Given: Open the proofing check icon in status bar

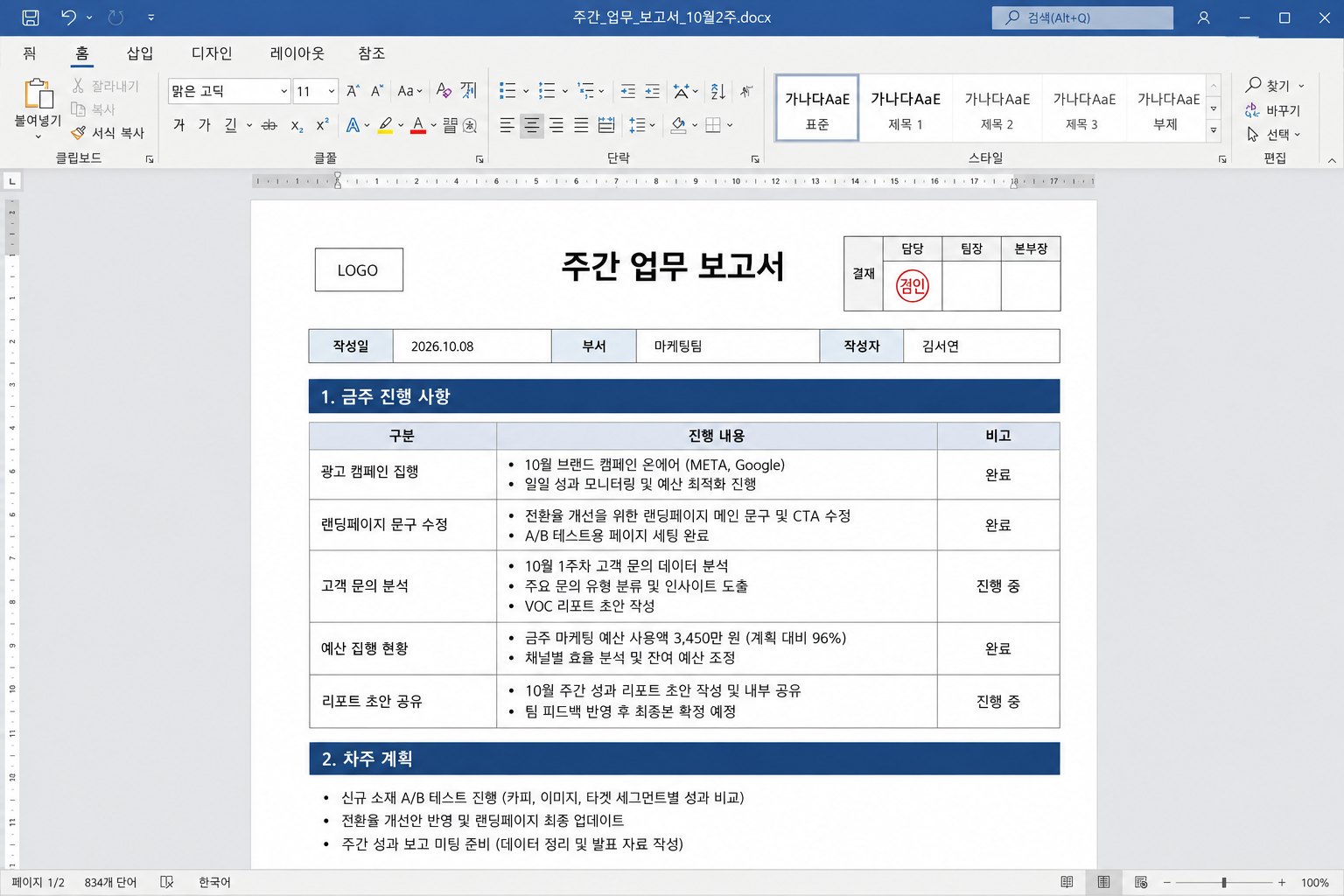Looking at the screenshot, I should click(x=167, y=882).
